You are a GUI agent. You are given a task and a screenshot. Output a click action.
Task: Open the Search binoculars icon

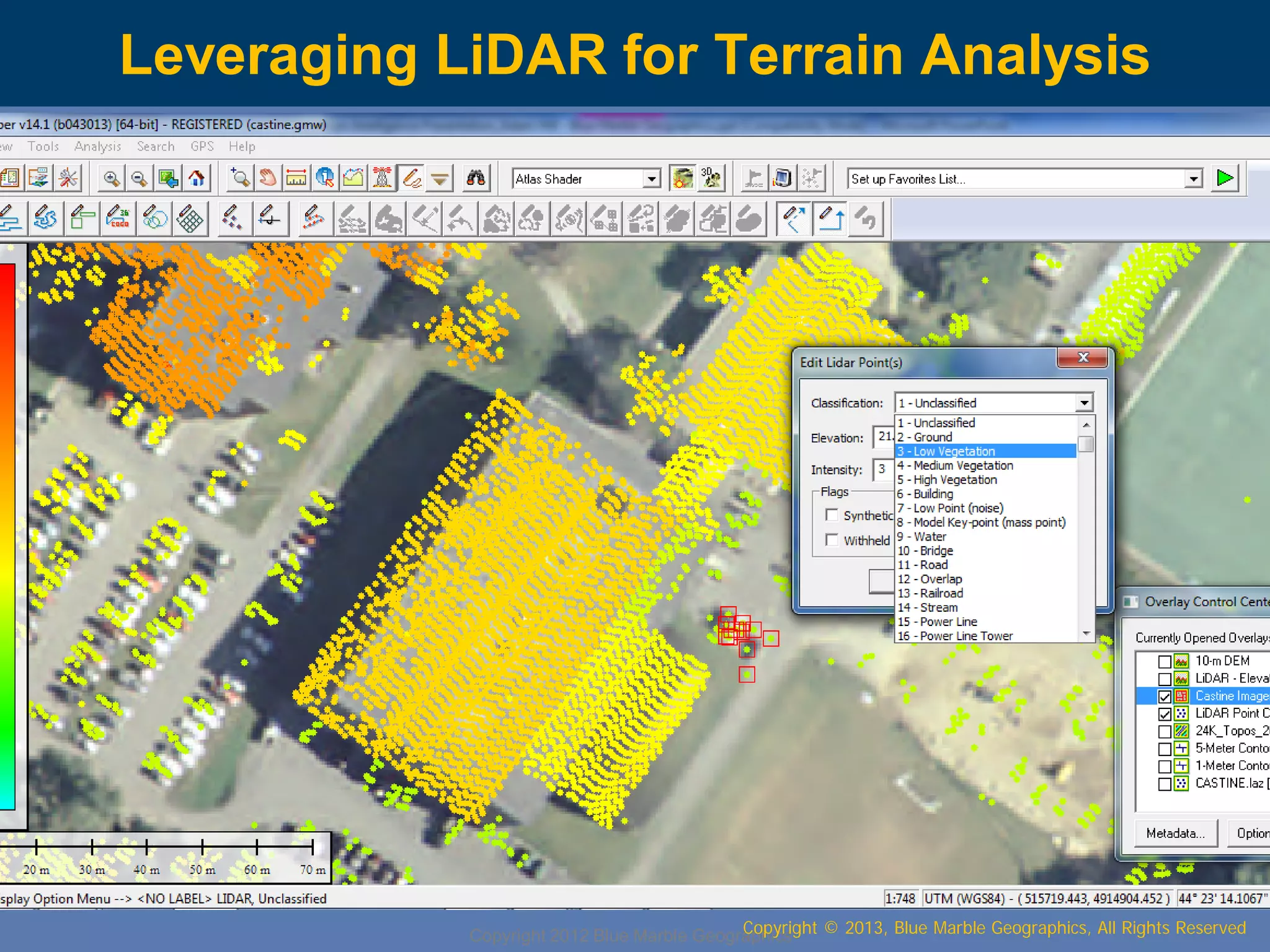click(x=476, y=178)
